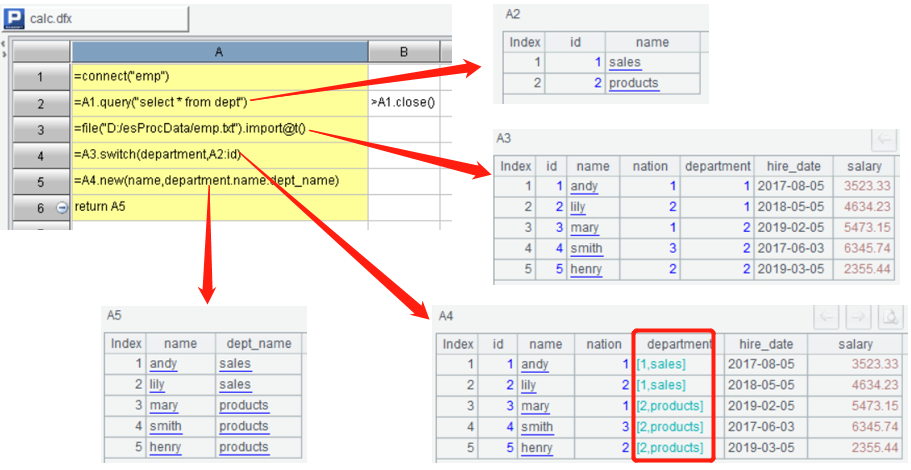The width and height of the screenshot is (911, 470).
Task: Click the back arrow icon in A3 panel
Action: coord(883,140)
